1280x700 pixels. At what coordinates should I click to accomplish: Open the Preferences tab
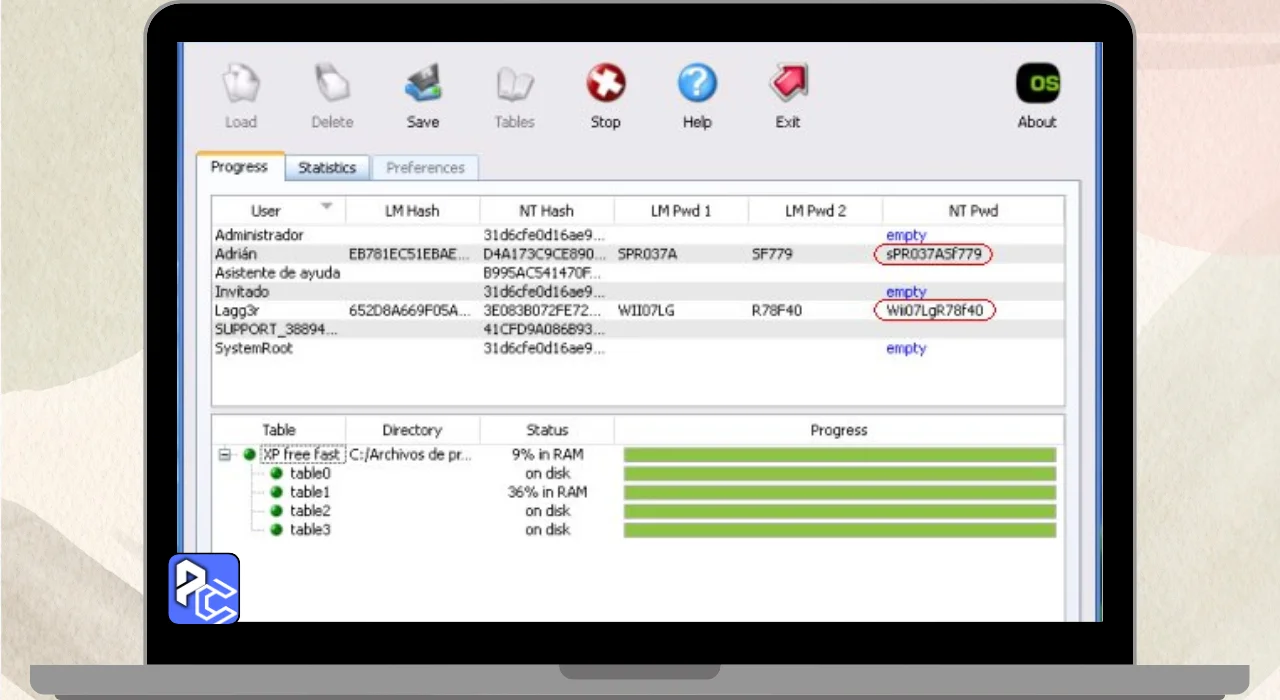click(425, 168)
